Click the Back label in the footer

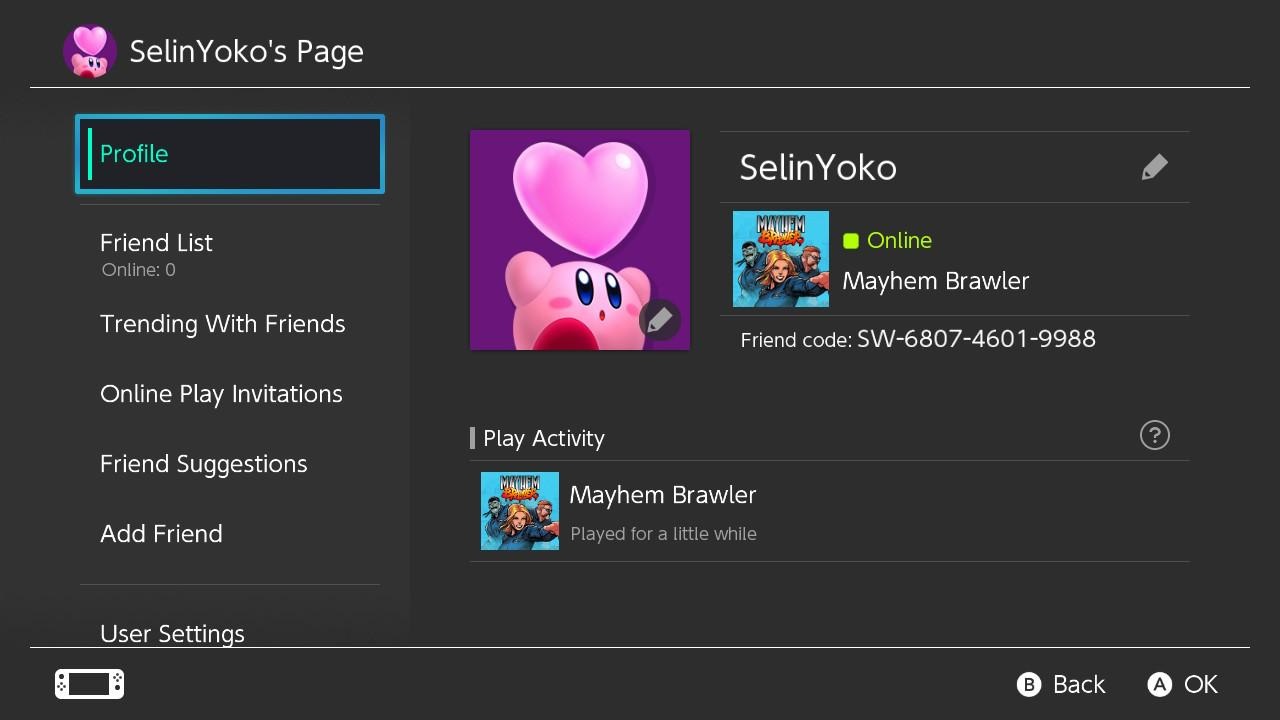[1079, 684]
